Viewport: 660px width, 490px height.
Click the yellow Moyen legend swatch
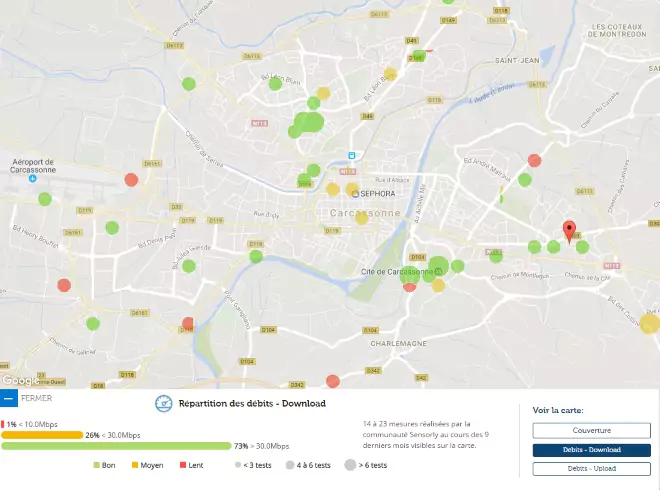point(133,465)
